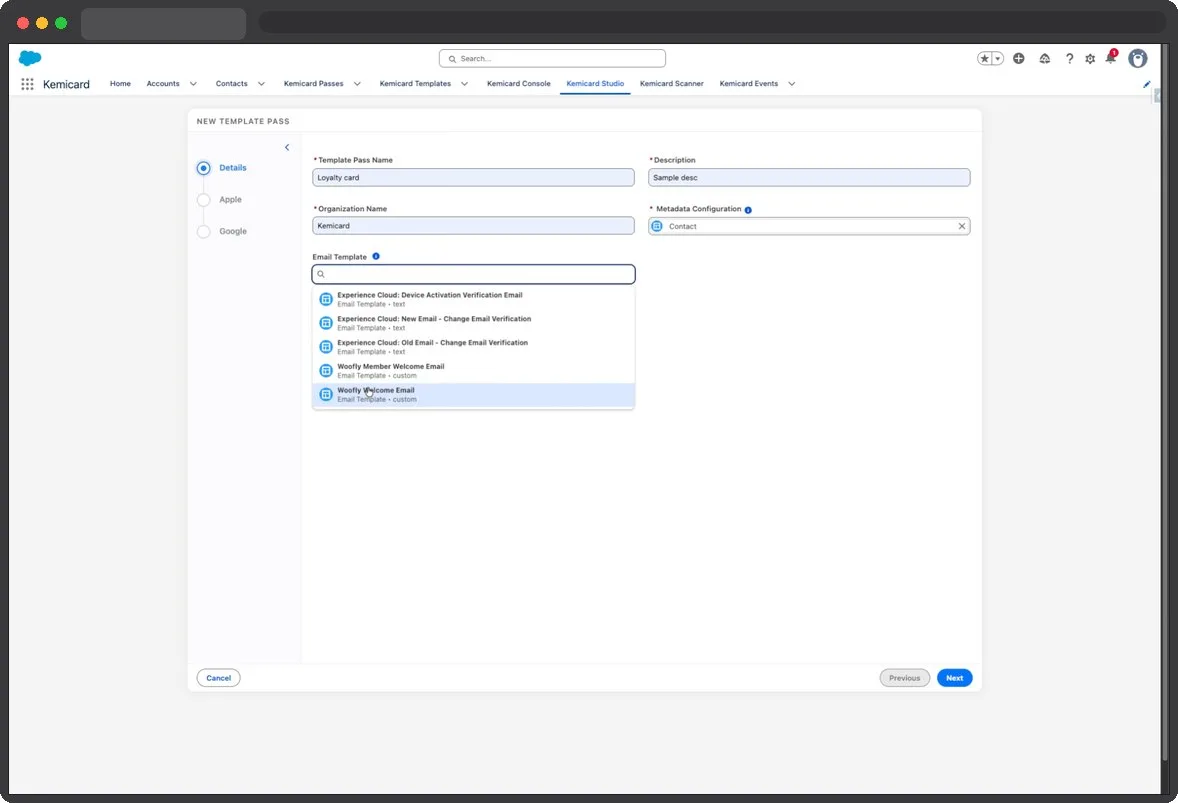This screenshot has width=1178, height=803.
Task: Click the Contact object icon in Metadata field
Action: coord(657,226)
